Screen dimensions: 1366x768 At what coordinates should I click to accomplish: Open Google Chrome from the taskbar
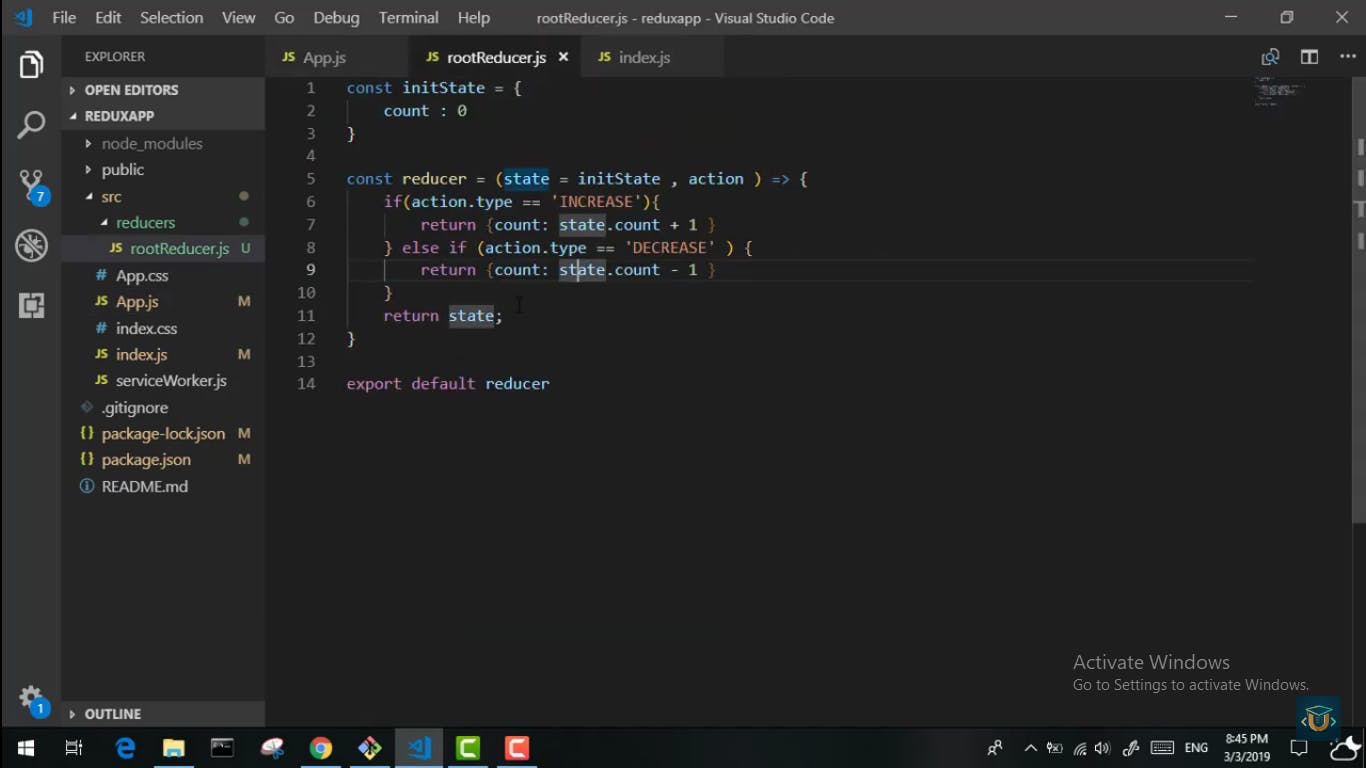(320, 748)
